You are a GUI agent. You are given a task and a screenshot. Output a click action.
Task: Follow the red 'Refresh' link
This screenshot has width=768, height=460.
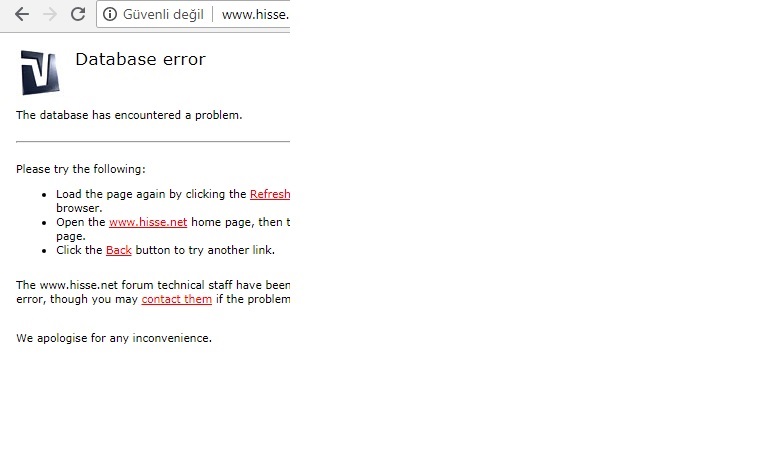tap(269, 194)
